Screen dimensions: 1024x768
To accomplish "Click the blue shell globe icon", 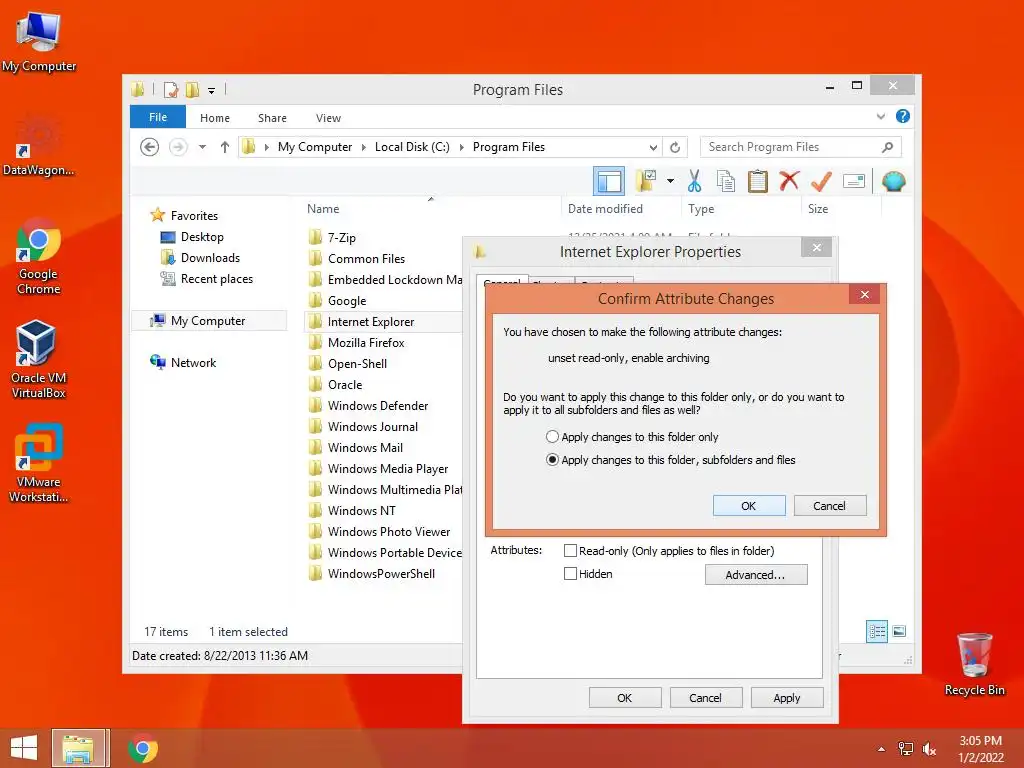I will [x=893, y=181].
